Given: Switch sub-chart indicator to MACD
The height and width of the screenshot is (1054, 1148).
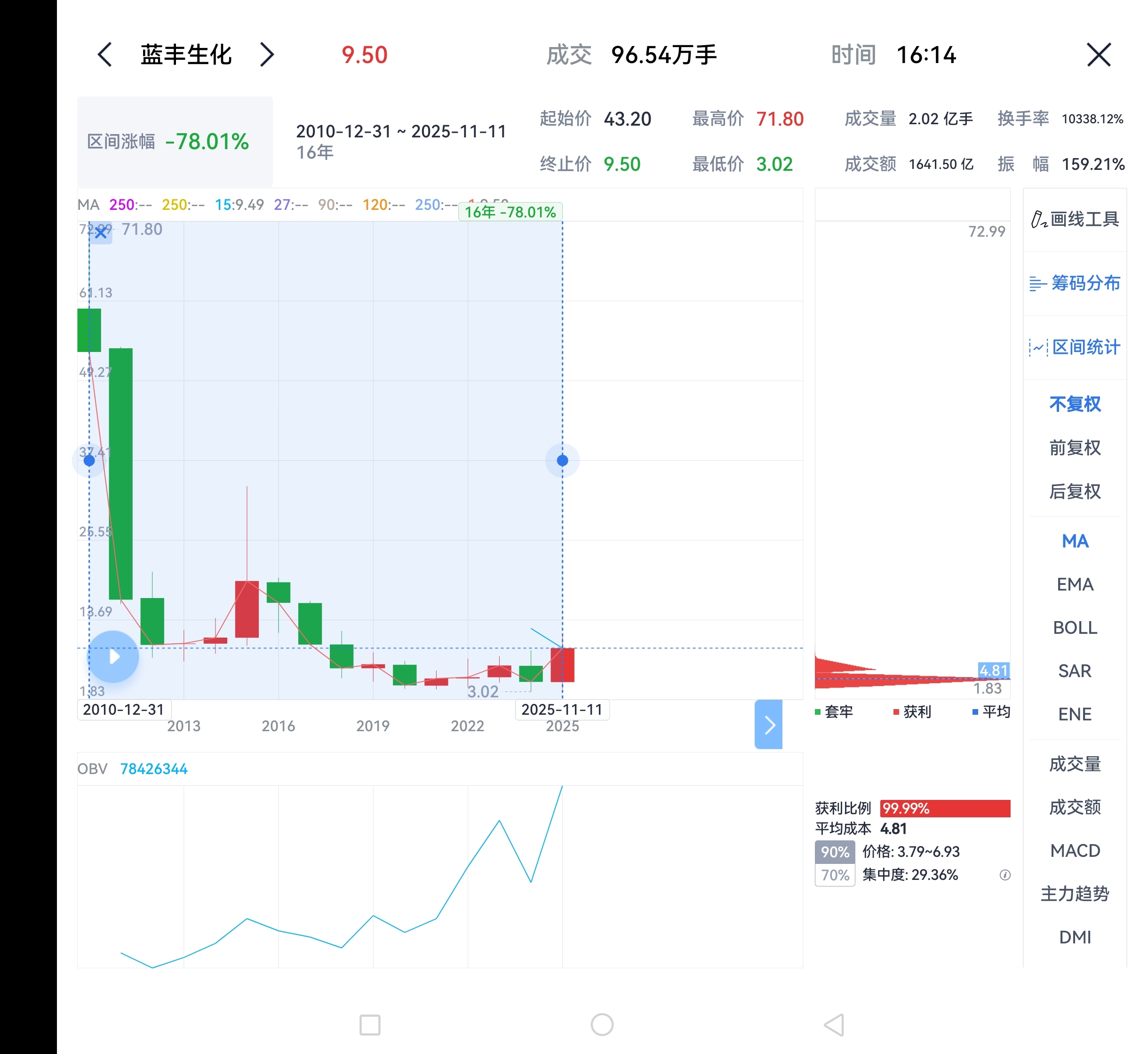Looking at the screenshot, I should (x=1075, y=850).
